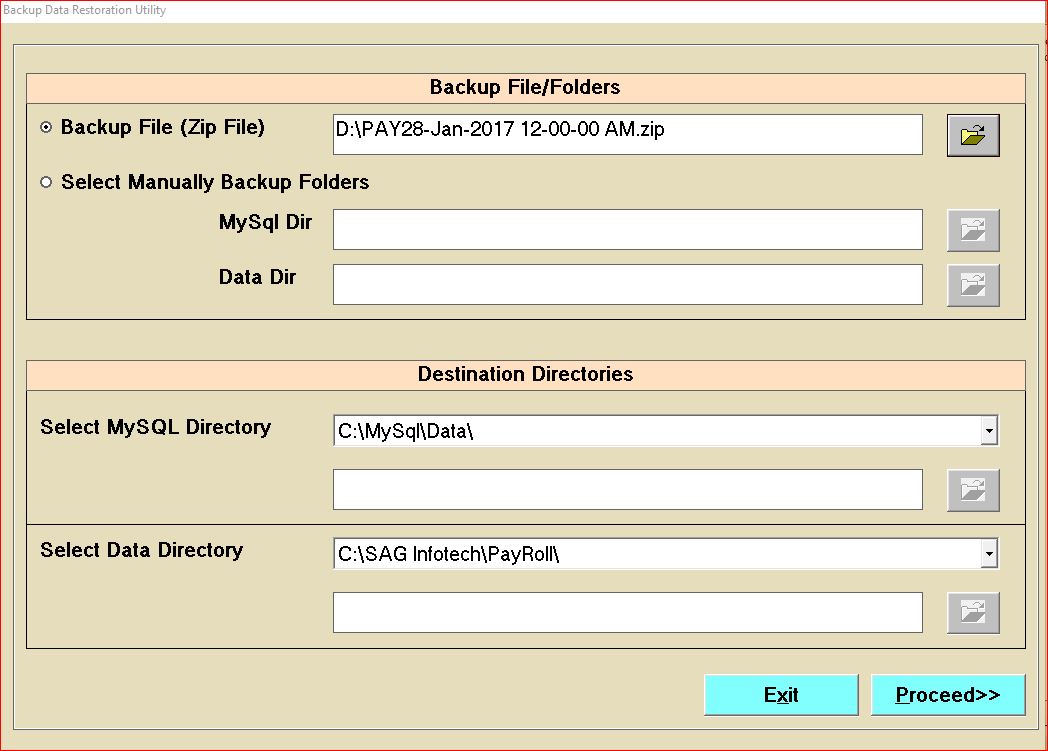The image size is (1048, 751).
Task: Click the Select Data Directory label
Action: (x=141, y=550)
